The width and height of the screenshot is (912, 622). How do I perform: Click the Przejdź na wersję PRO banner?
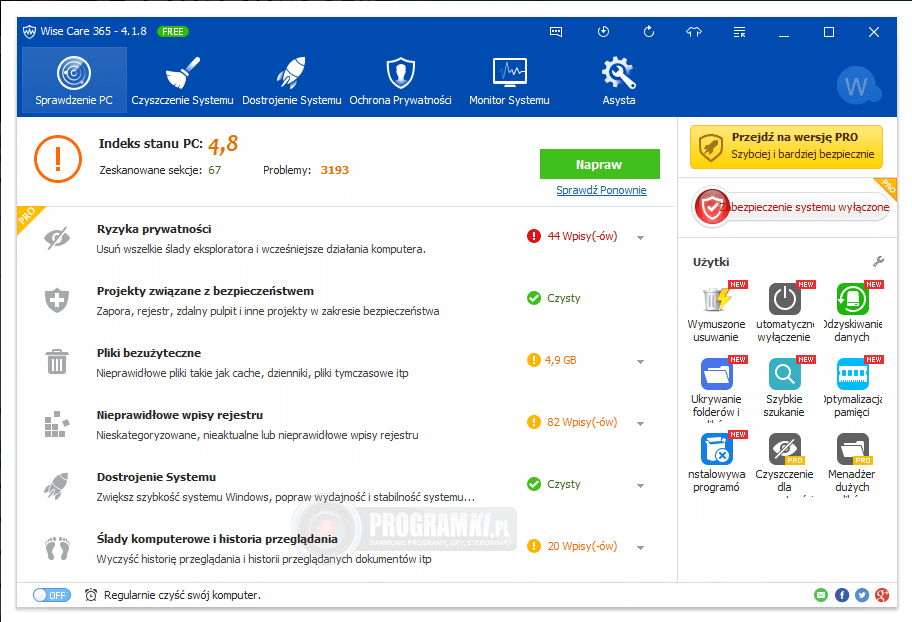coord(786,147)
